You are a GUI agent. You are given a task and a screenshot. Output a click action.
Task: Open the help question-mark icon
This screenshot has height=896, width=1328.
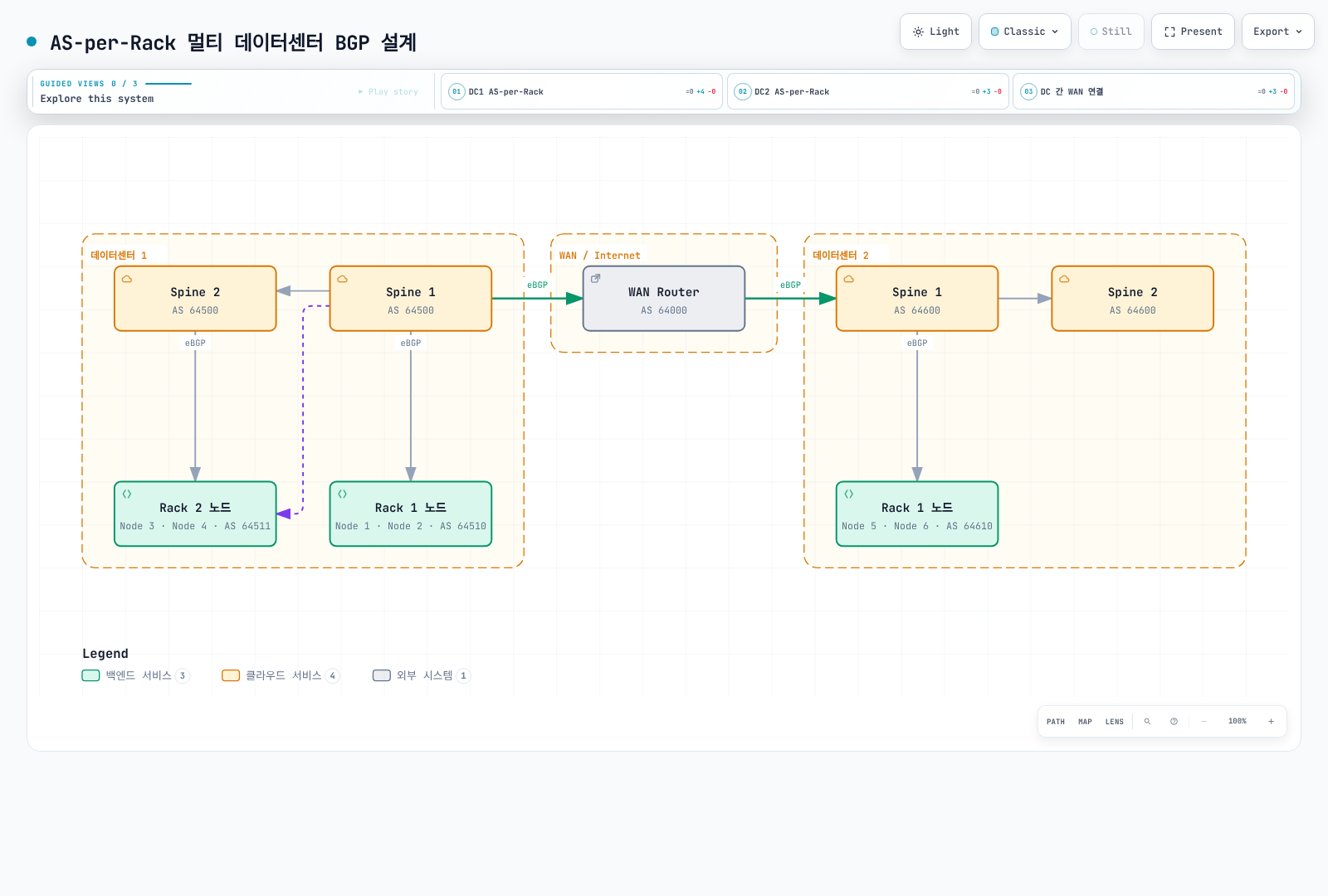coord(1174,722)
